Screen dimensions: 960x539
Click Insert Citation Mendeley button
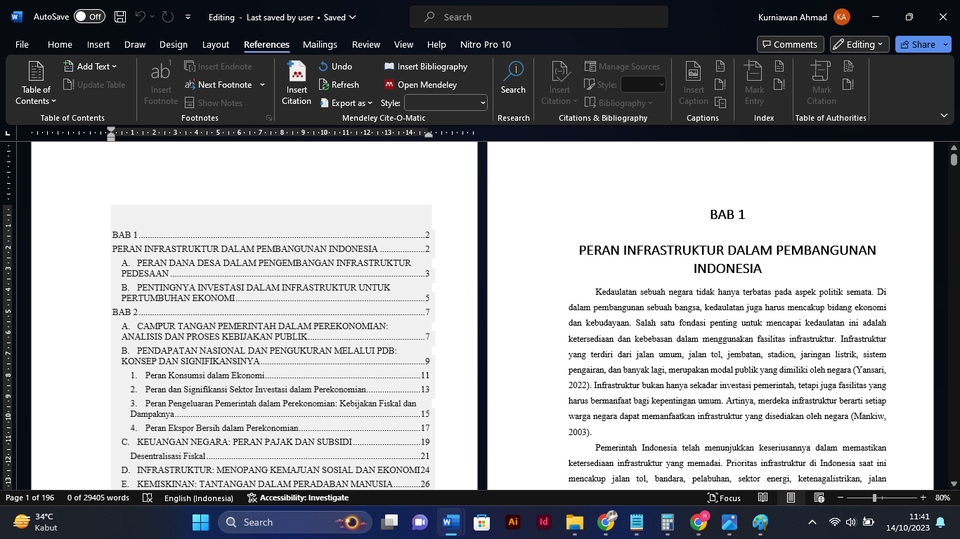[x=296, y=83]
